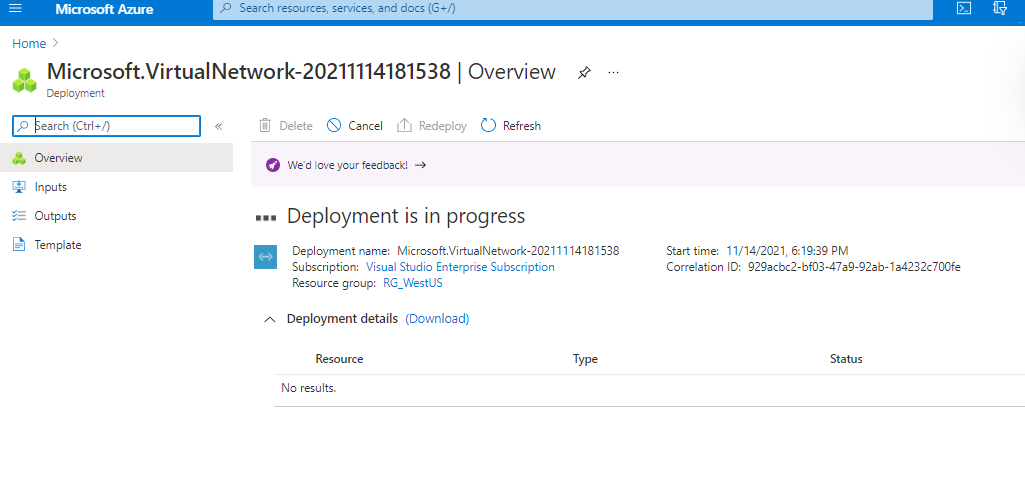Collapse the Deployment details section

[x=269, y=319]
